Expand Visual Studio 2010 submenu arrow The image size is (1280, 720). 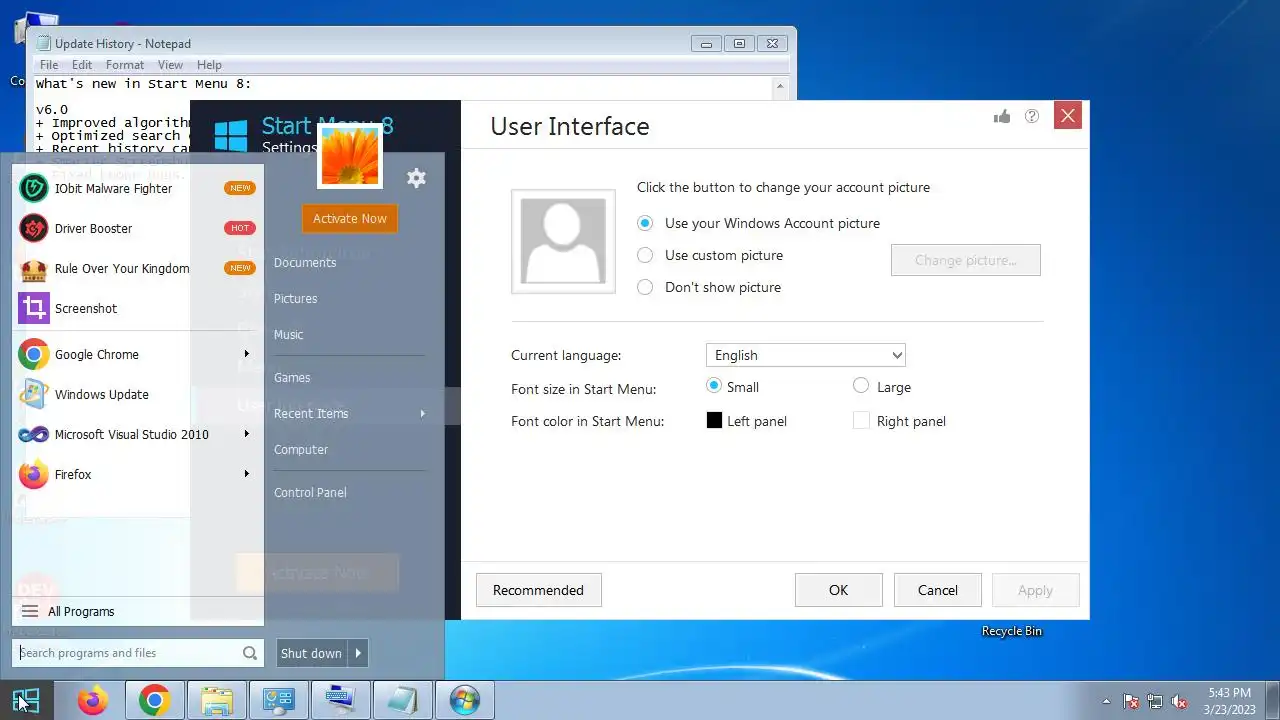click(x=246, y=434)
